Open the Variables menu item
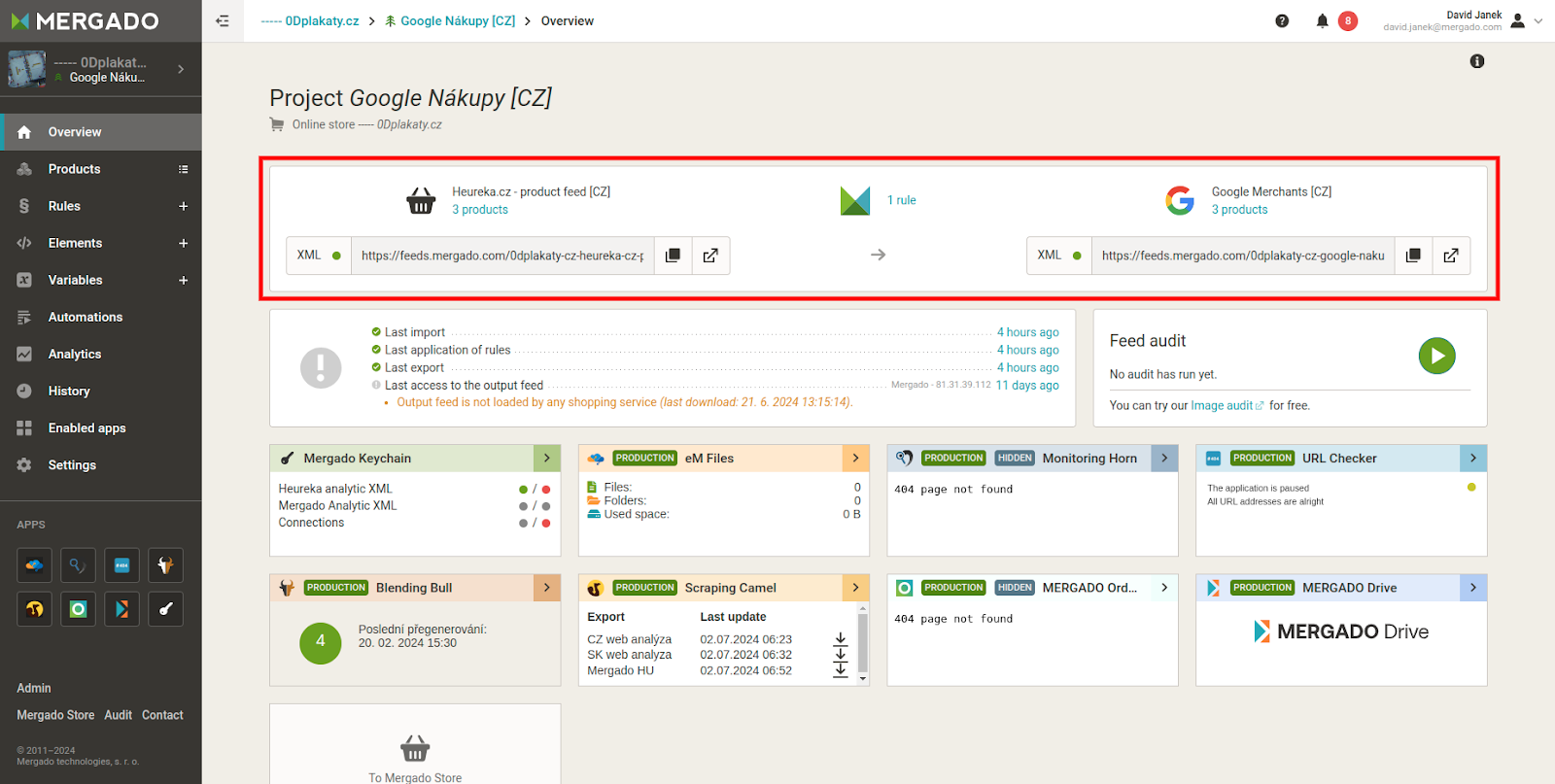 point(75,280)
